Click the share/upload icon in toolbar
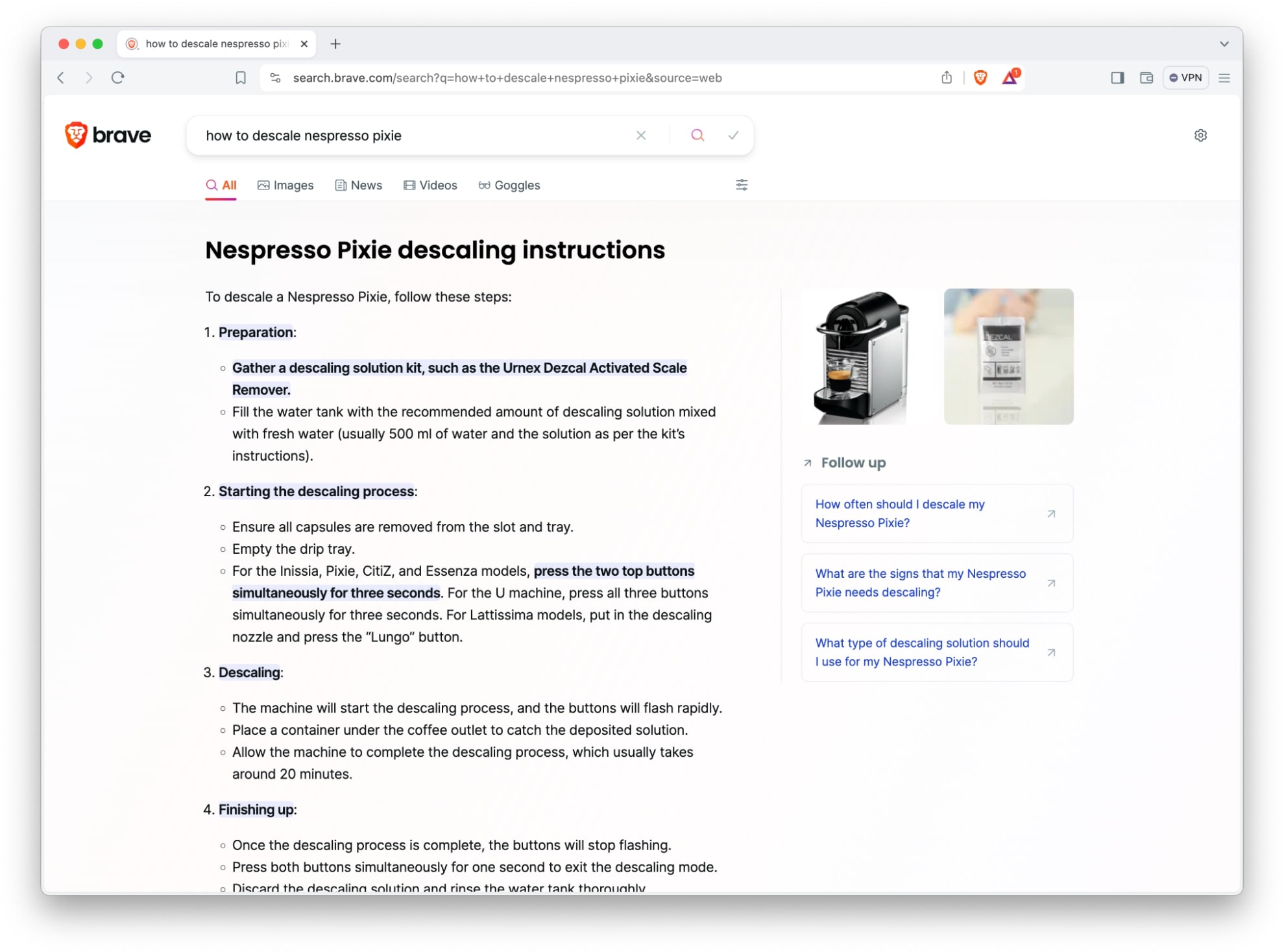 [x=945, y=77]
